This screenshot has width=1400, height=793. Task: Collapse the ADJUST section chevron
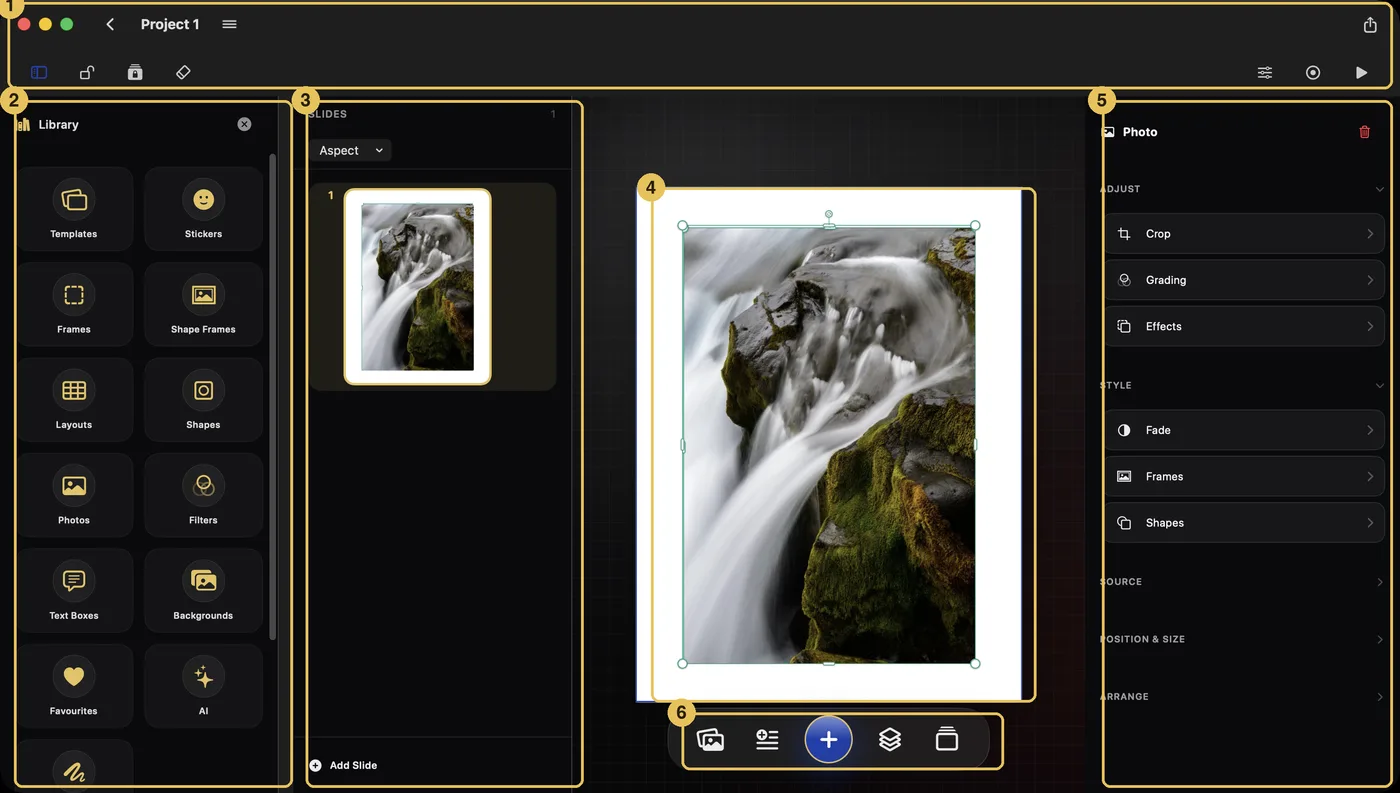click(1380, 189)
